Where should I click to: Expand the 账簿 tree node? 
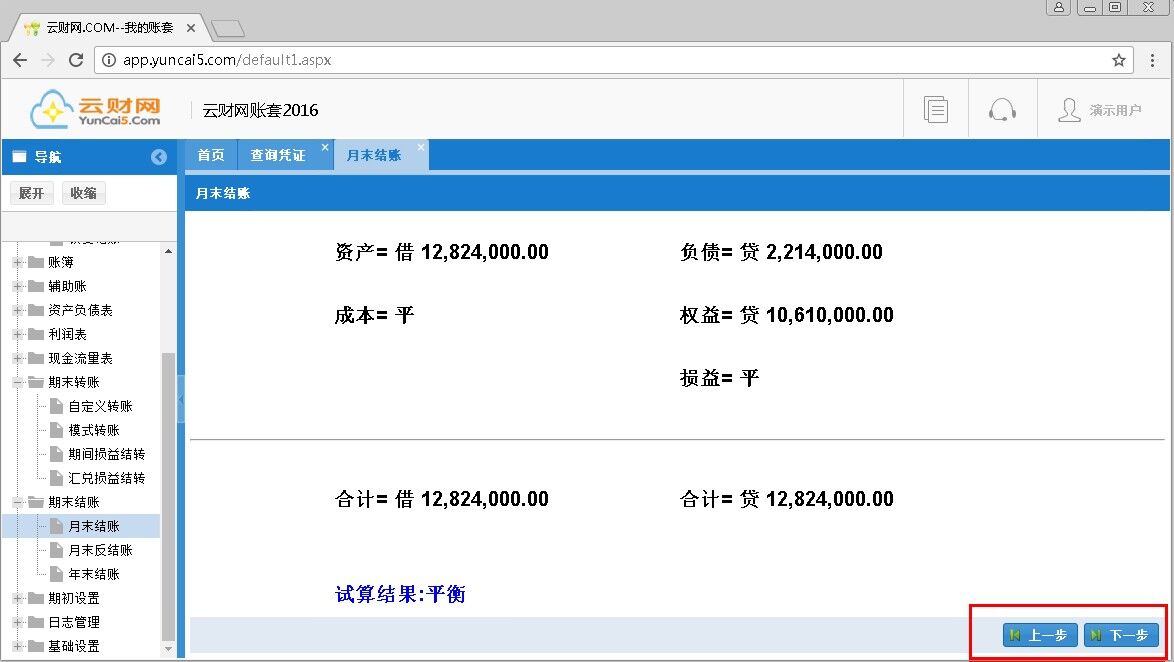click(x=18, y=262)
